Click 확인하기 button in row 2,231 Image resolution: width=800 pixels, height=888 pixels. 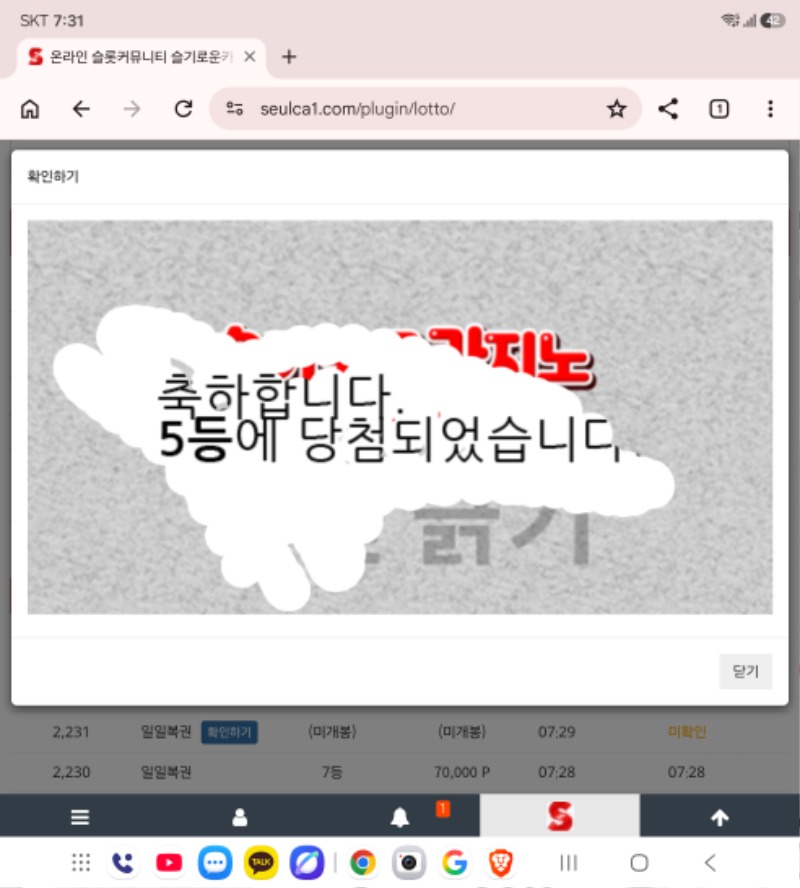click(229, 732)
